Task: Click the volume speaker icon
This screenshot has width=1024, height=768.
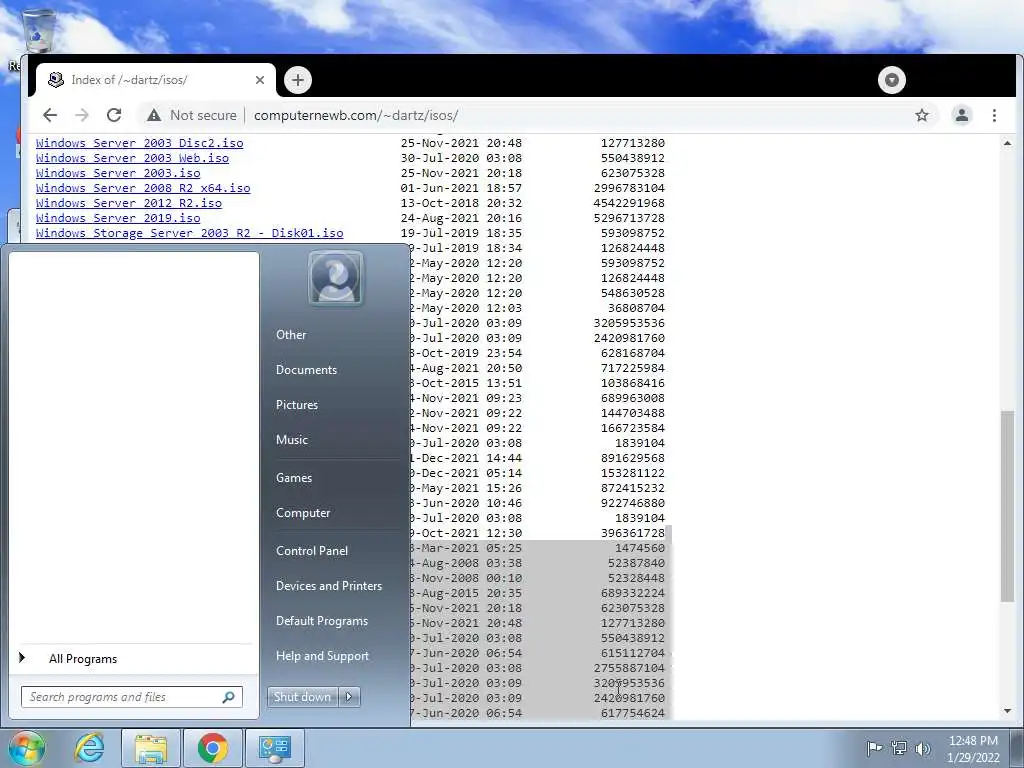Action: click(x=922, y=748)
